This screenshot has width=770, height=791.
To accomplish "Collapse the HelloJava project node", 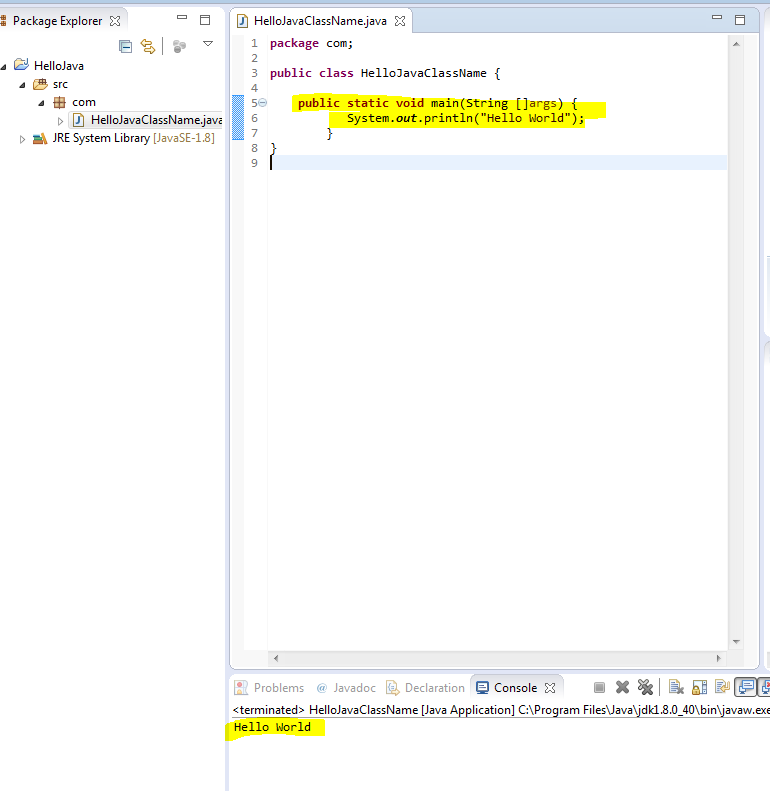I will pyautogui.click(x=4, y=67).
